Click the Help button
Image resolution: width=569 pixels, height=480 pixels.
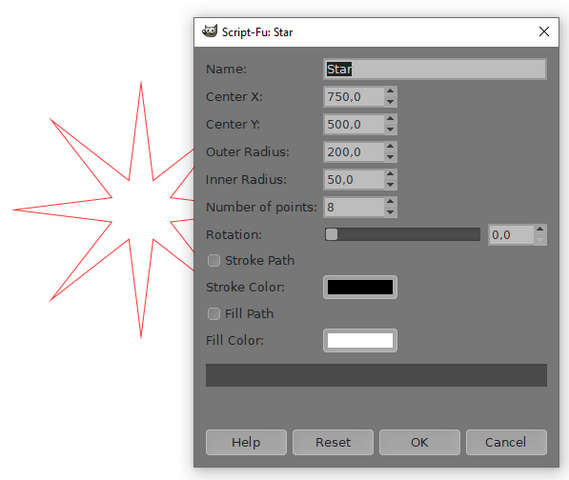click(x=246, y=442)
